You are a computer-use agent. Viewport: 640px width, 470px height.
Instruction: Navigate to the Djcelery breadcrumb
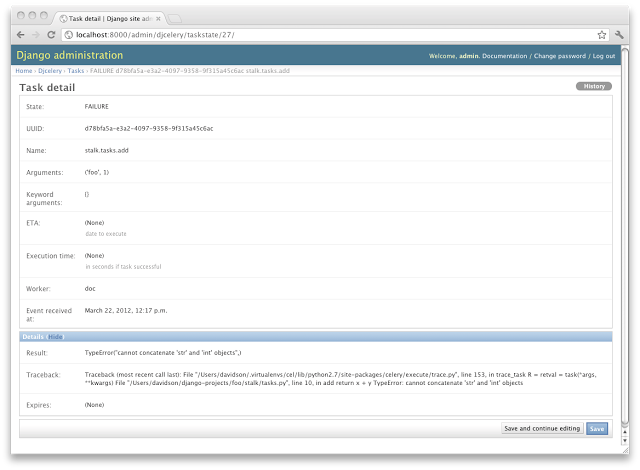click(50, 71)
